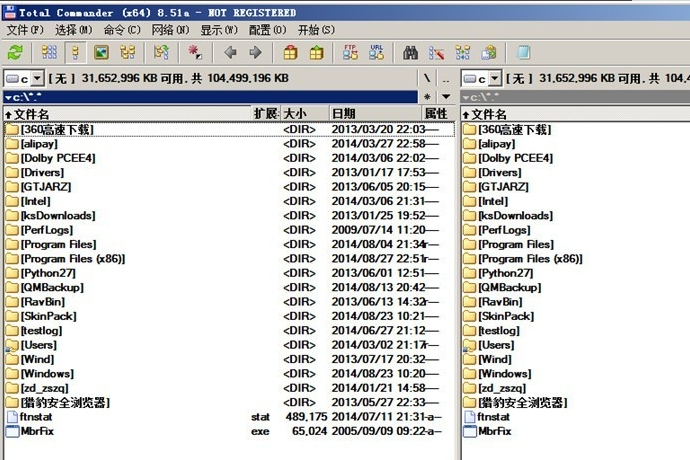This screenshot has height=460, width=690.
Task: Open the left panel drive dropdown
Action: click(38, 79)
